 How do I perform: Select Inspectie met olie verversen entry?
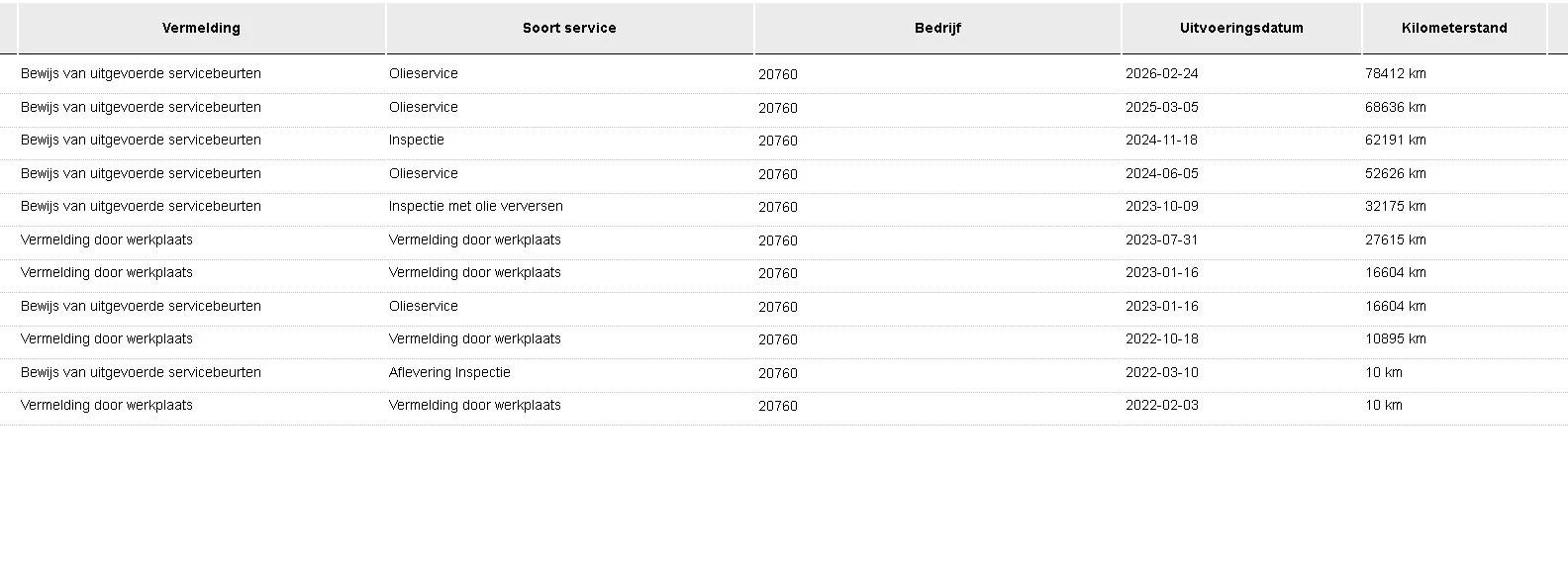(x=476, y=206)
